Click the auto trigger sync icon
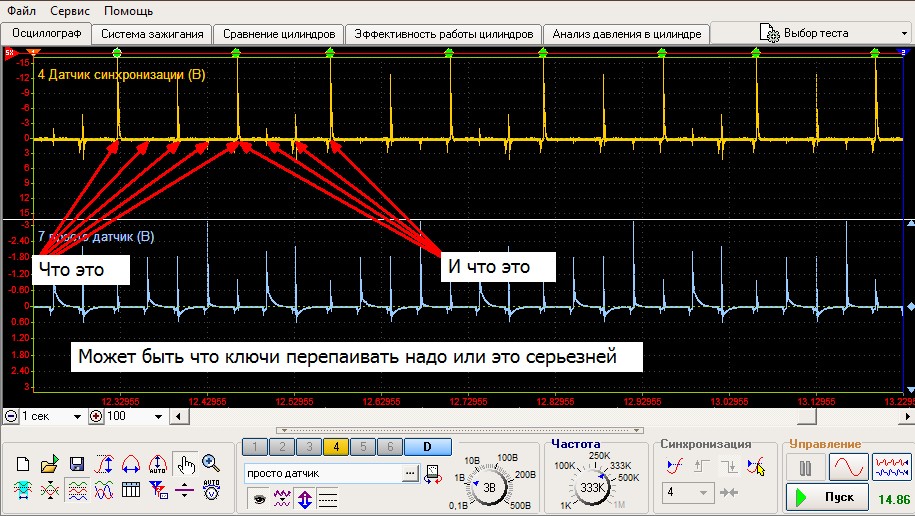Screen dimensions: 915x516 tap(674, 466)
